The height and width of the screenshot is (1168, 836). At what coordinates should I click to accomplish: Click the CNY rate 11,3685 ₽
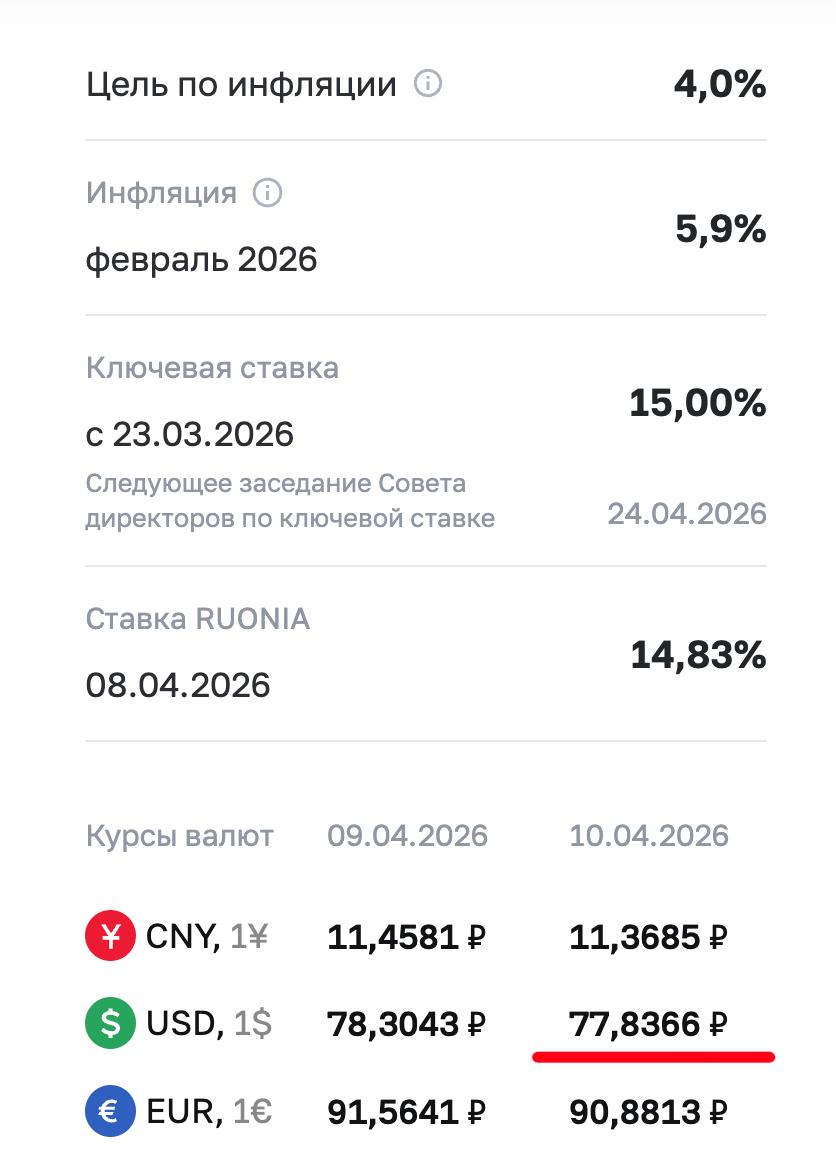point(648,937)
